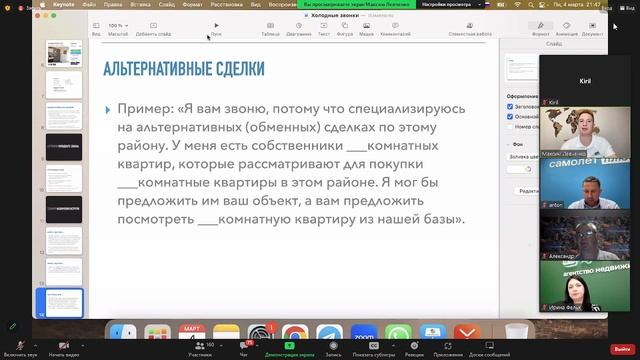640x360 pixels.
Task: Expand the arrow next to subtitles
Action: coord(393,346)
